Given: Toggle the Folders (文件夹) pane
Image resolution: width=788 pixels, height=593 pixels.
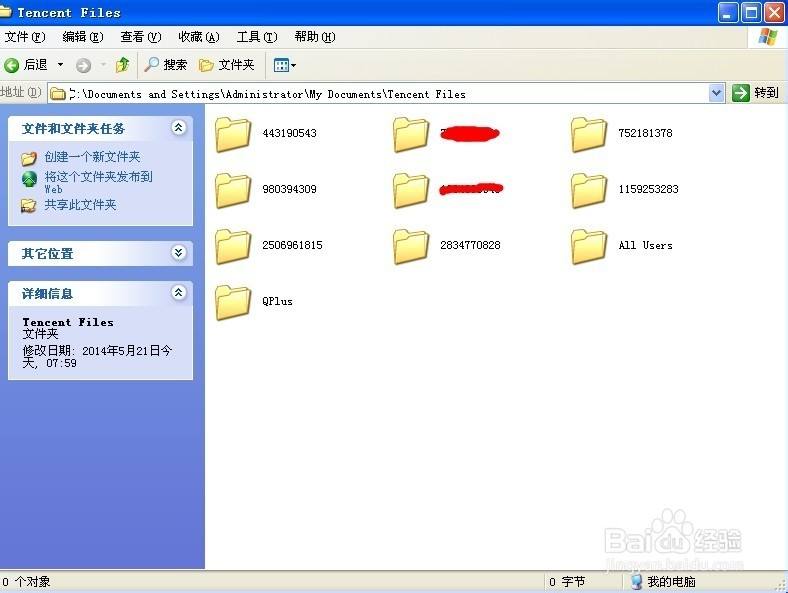Looking at the screenshot, I should coord(227,65).
